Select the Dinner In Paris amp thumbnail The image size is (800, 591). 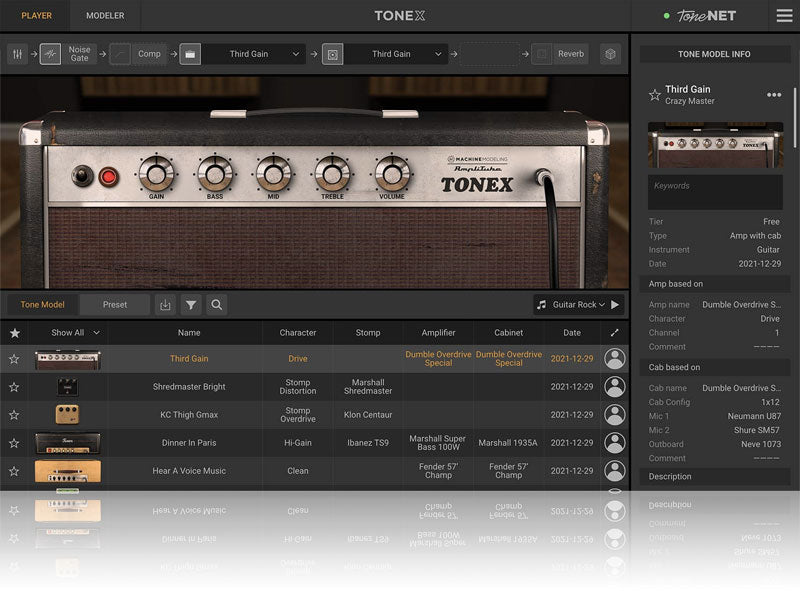(x=68, y=443)
